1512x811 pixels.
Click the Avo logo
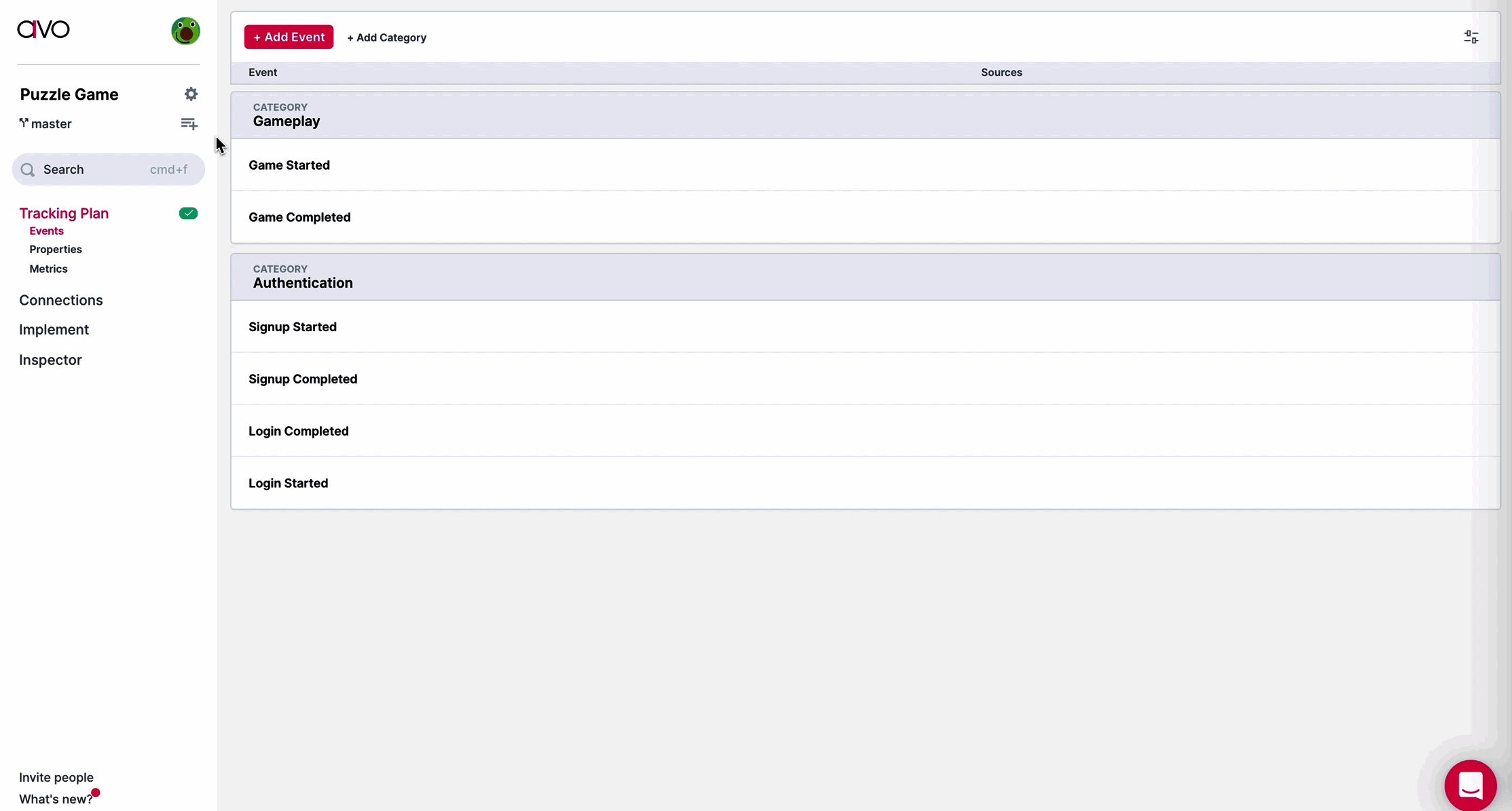click(x=43, y=29)
